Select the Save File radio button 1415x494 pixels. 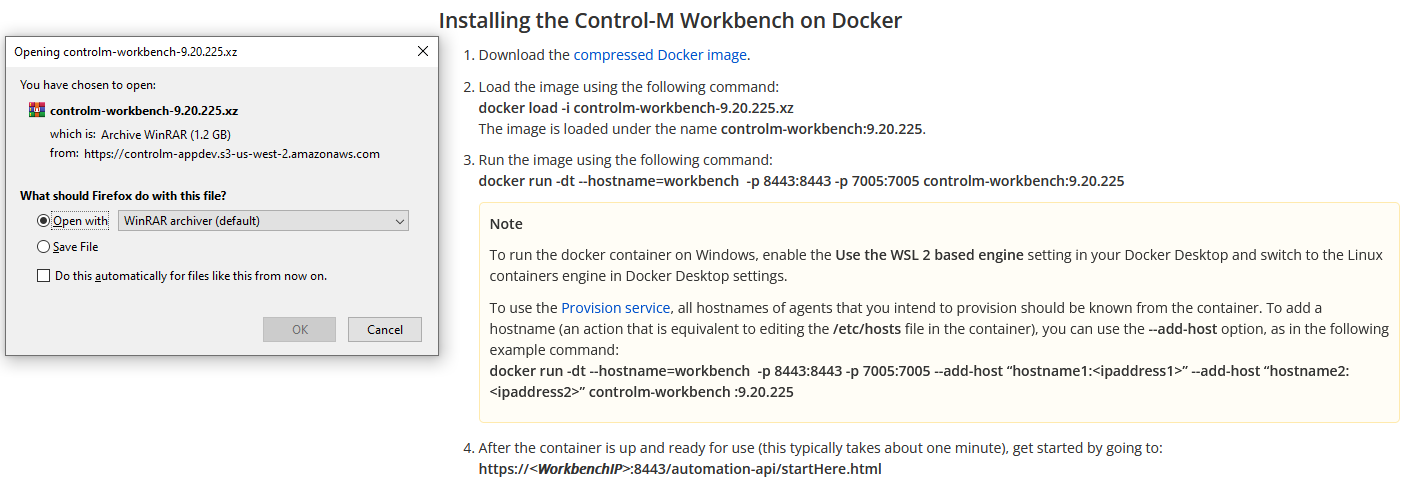(x=43, y=246)
